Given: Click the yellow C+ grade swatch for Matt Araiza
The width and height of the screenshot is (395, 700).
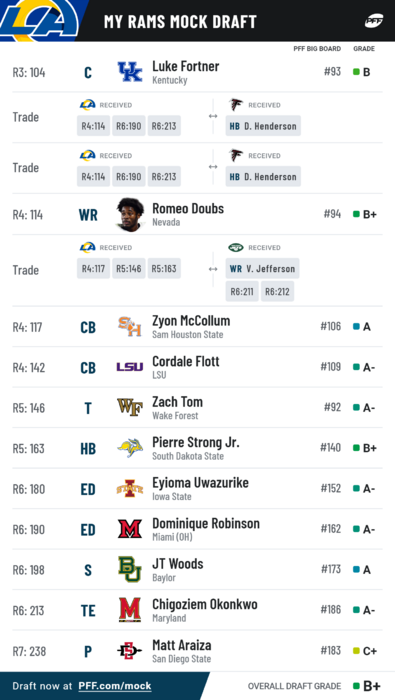Looking at the screenshot, I should pyautogui.click(x=356, y=651).
